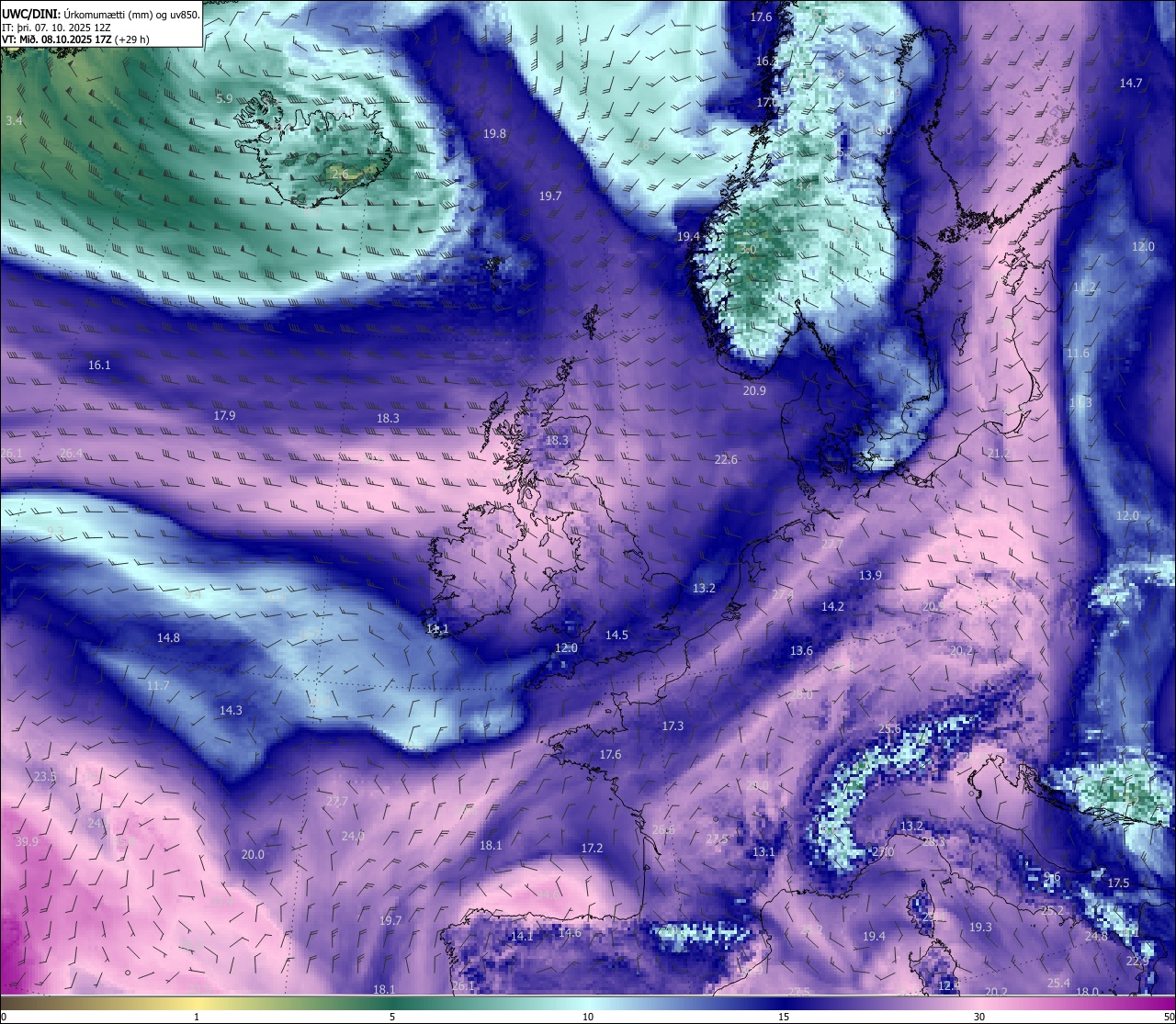This screenshot has height=1024, width=1176.
Task: Click the map value 14.8
Action: click(168, 638)
